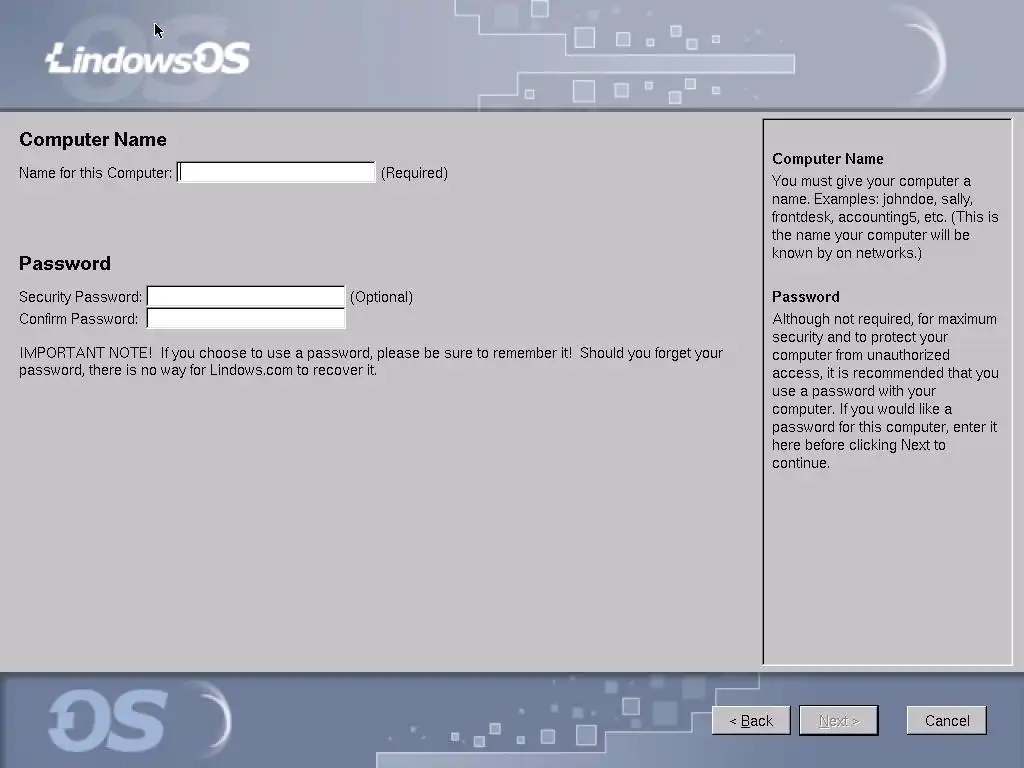Select the Confirm Password input box
The width and height of the screenshot is (1024, 768).
click(x=246, y=319)
